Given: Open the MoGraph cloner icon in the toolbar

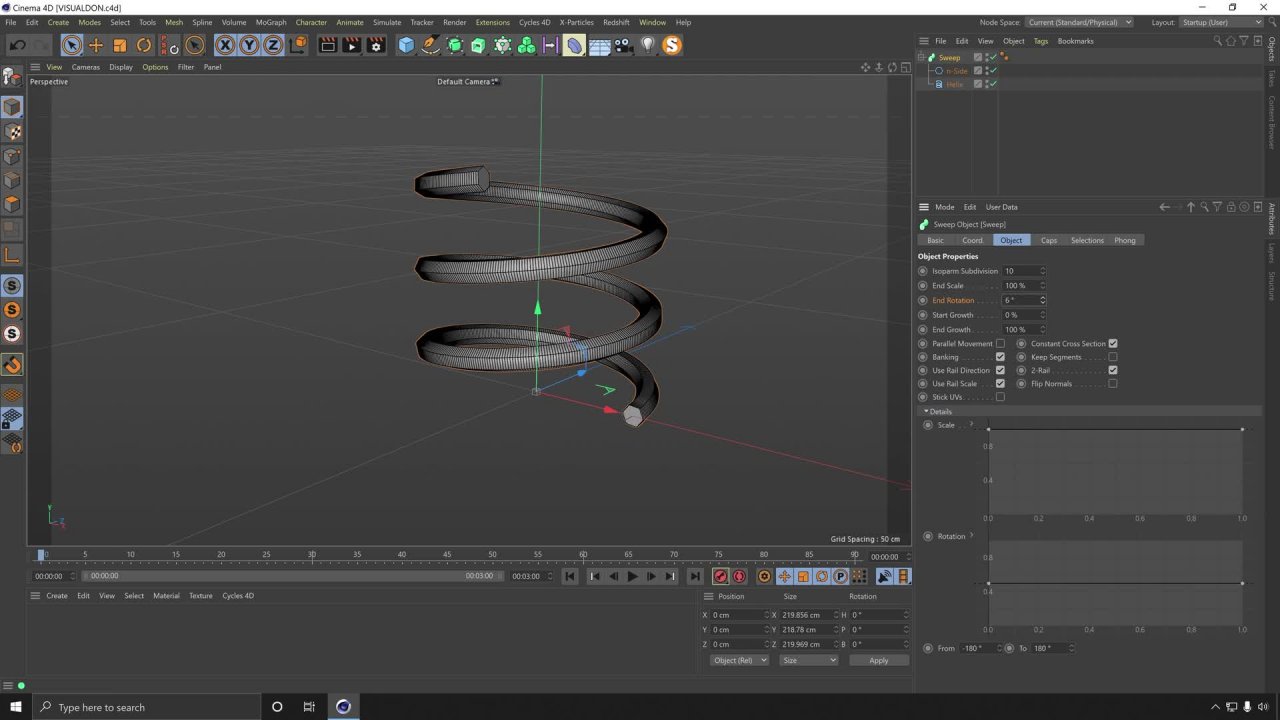Looking at the screenshot, I should 528,45.
